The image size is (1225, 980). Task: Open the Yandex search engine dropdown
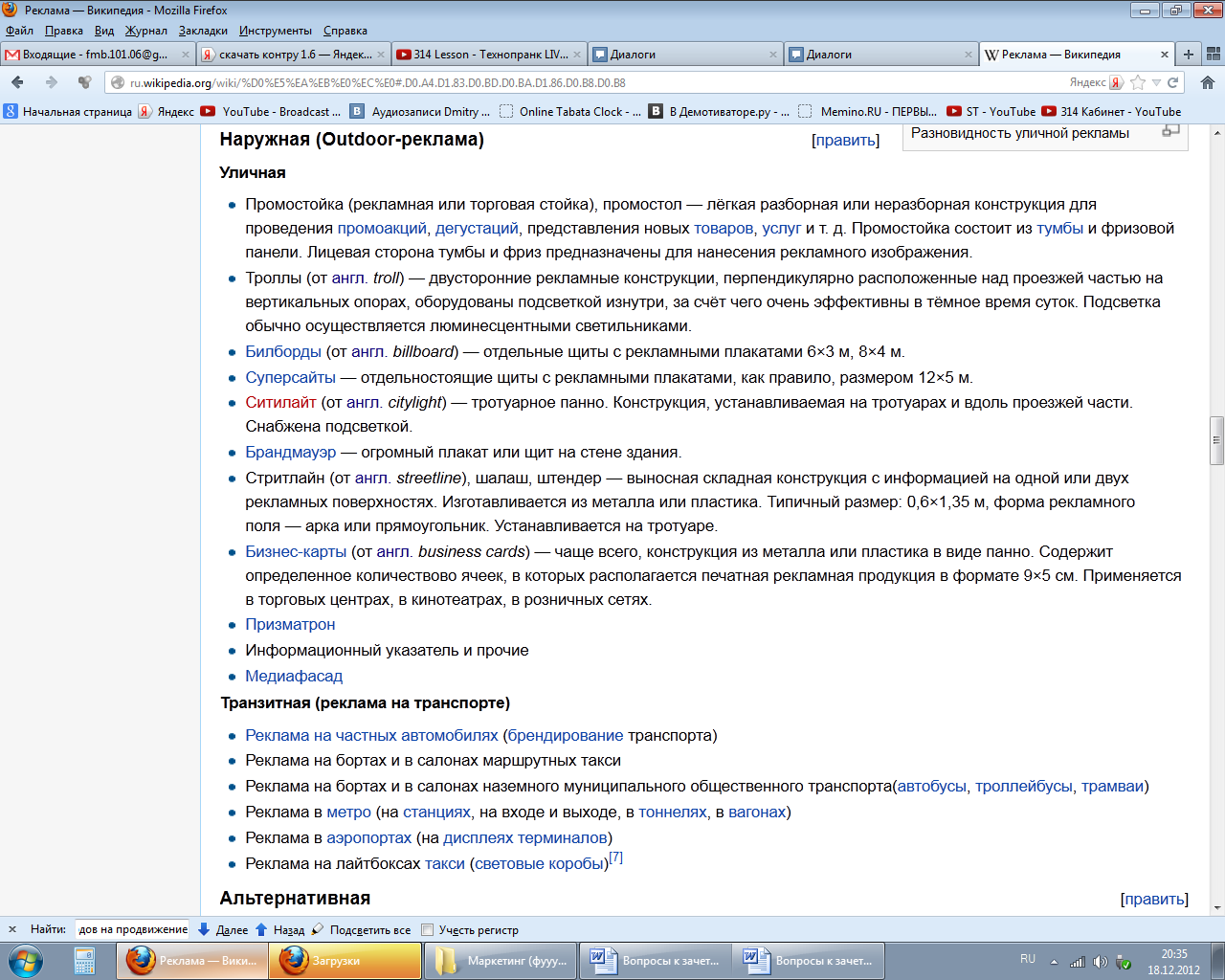click(1117, 82)
